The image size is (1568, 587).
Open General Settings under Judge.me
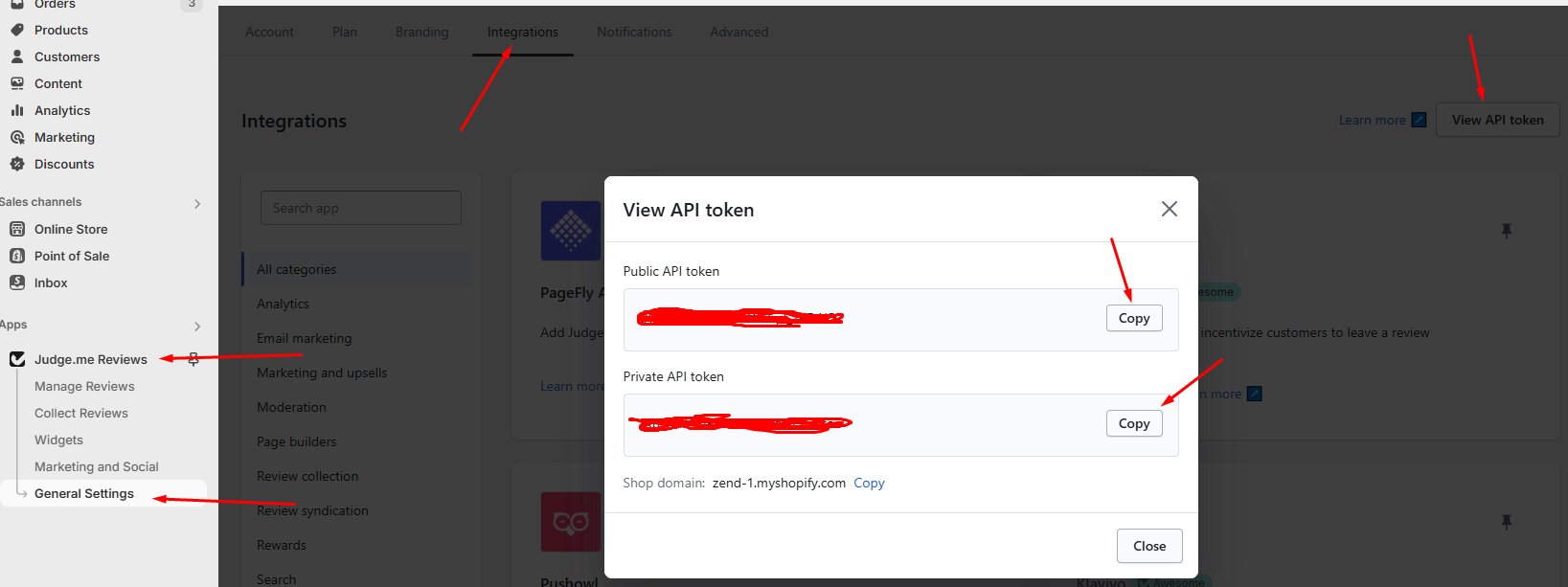pos(84,493)
